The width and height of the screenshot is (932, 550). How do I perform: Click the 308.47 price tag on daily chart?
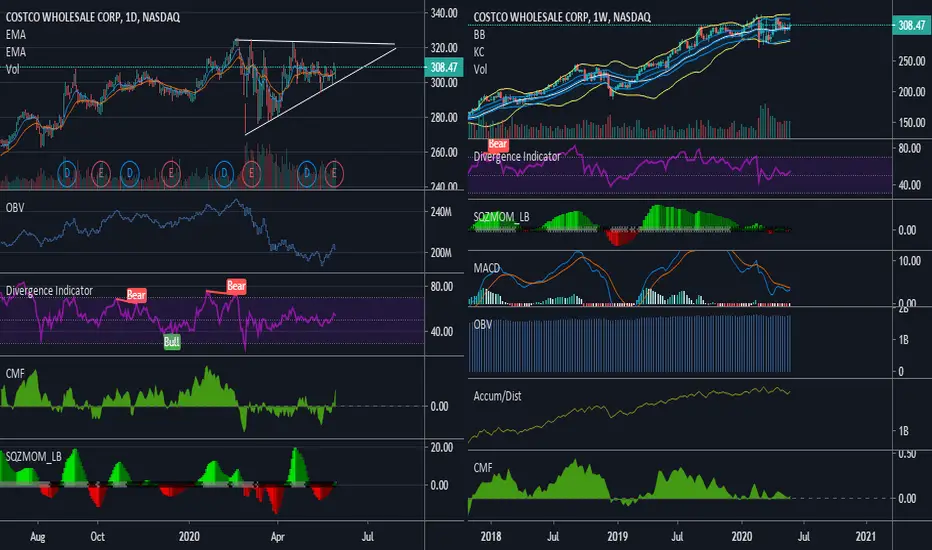click(x=444, y=67)
